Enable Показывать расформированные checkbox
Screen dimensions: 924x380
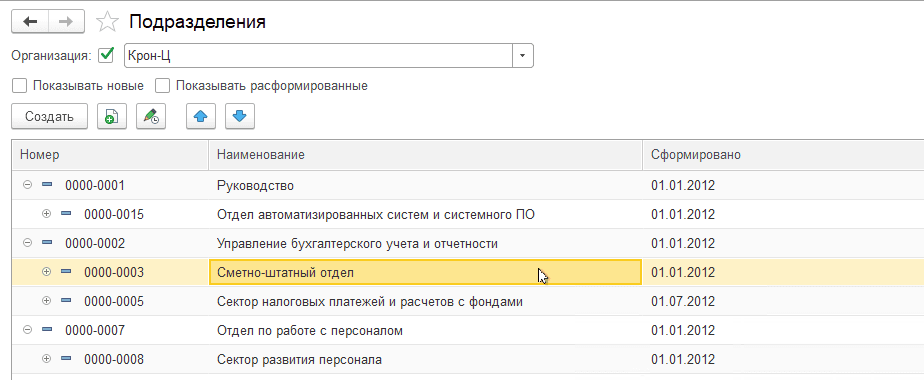click(x=163, y=85)
